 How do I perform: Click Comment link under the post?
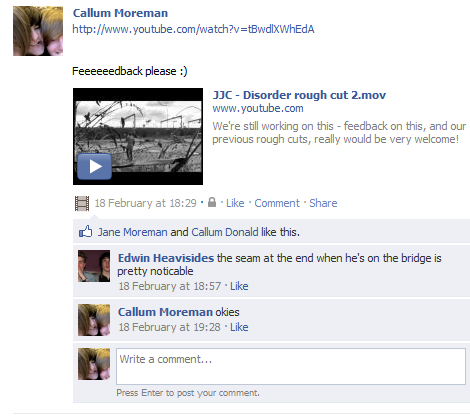click(277, 203)
